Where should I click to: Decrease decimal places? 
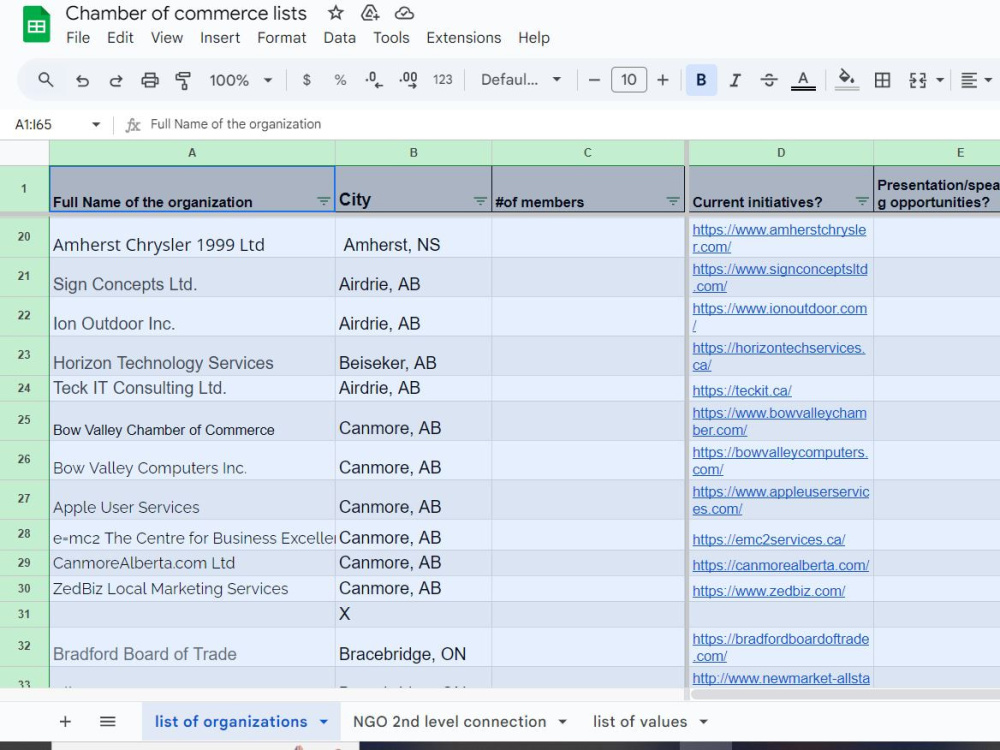[x=374, y=80]
